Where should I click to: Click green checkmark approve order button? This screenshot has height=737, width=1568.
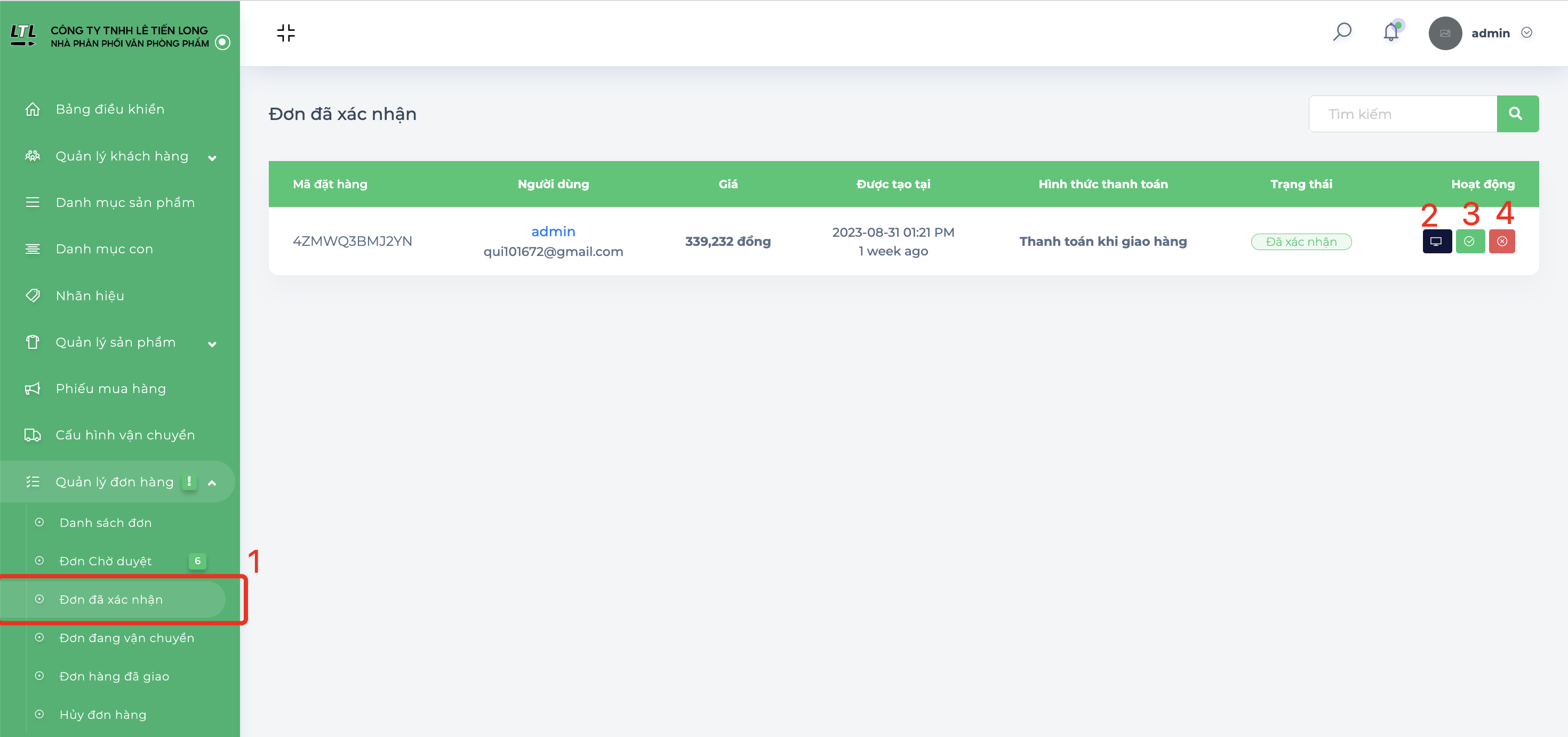(x=1469, y=242)
